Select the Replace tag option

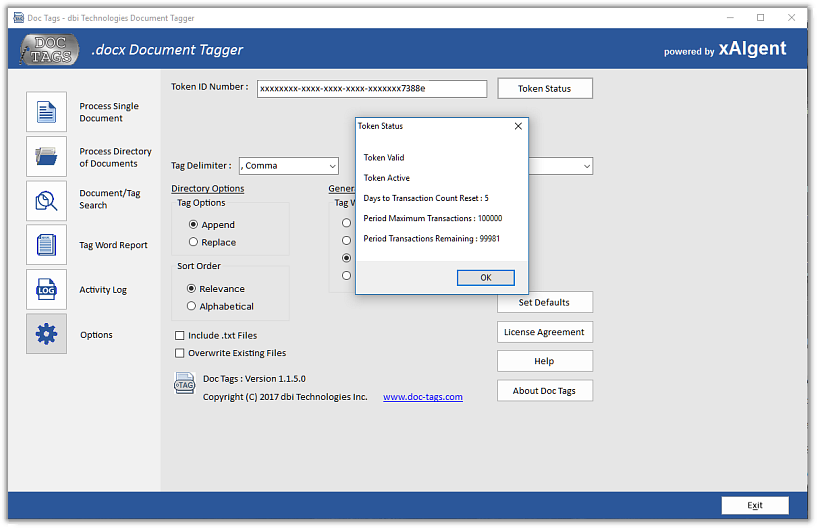[x=193, y=242]
